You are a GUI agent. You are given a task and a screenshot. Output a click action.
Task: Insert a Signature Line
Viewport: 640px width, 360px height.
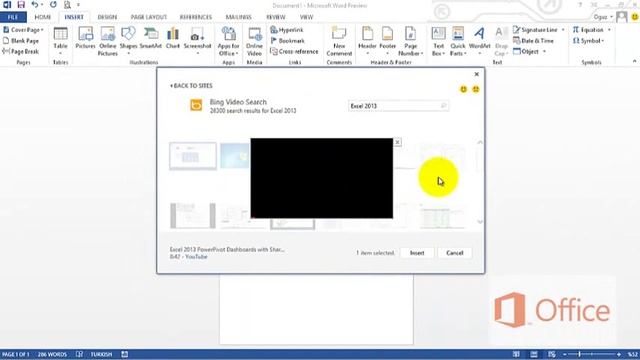point(538,30)
